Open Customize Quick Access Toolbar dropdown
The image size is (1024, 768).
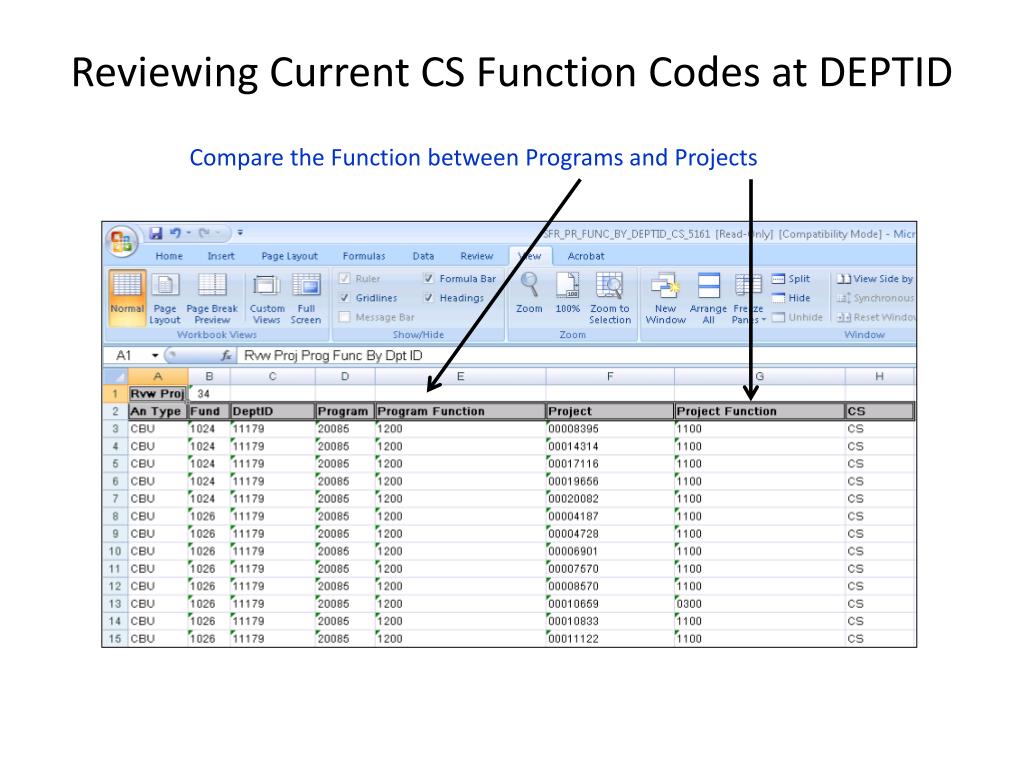pos(240,232)
